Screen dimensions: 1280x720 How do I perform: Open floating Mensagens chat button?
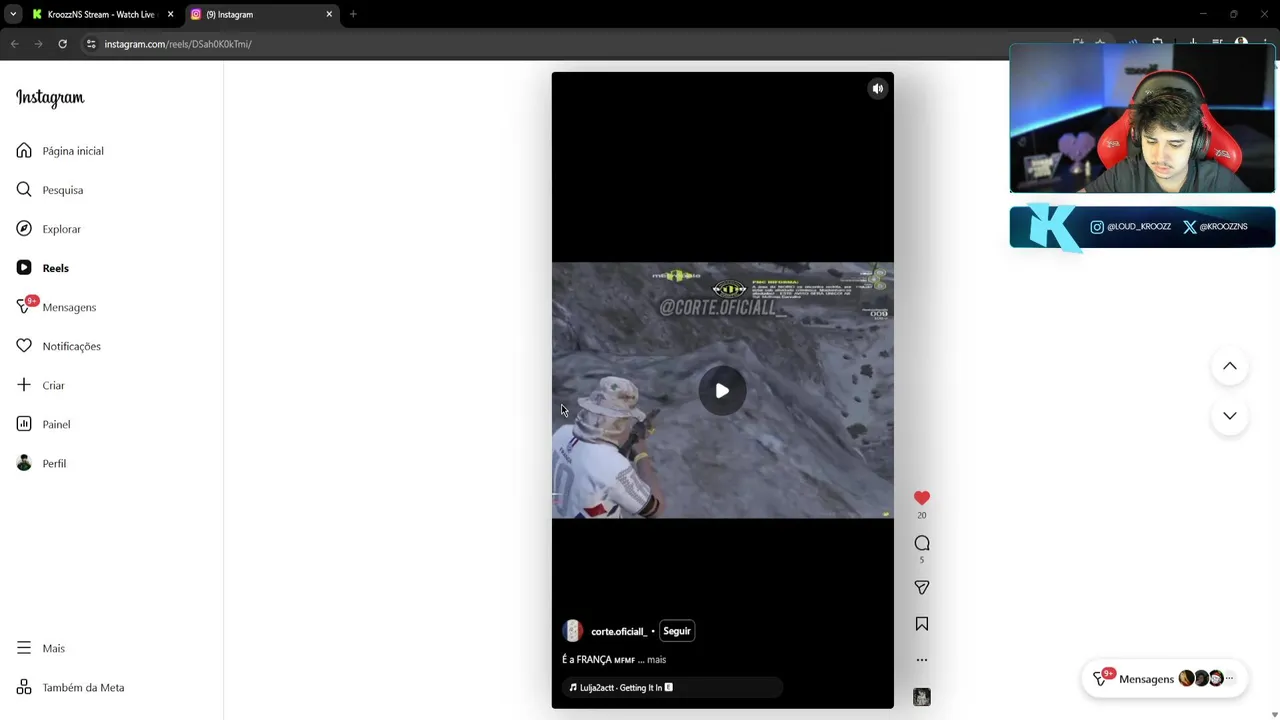tap(1163, 679)
